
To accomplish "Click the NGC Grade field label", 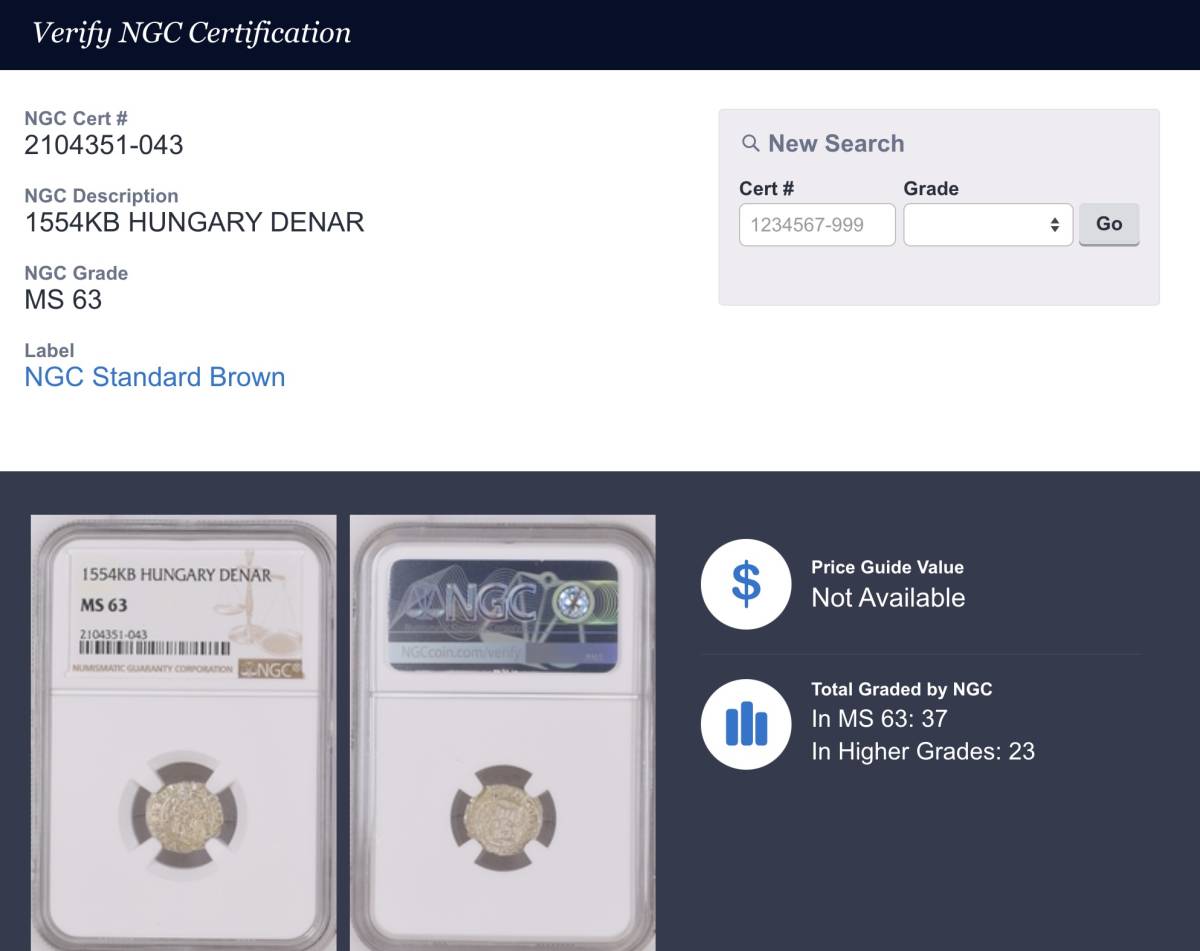I will (x=76, y=273).
